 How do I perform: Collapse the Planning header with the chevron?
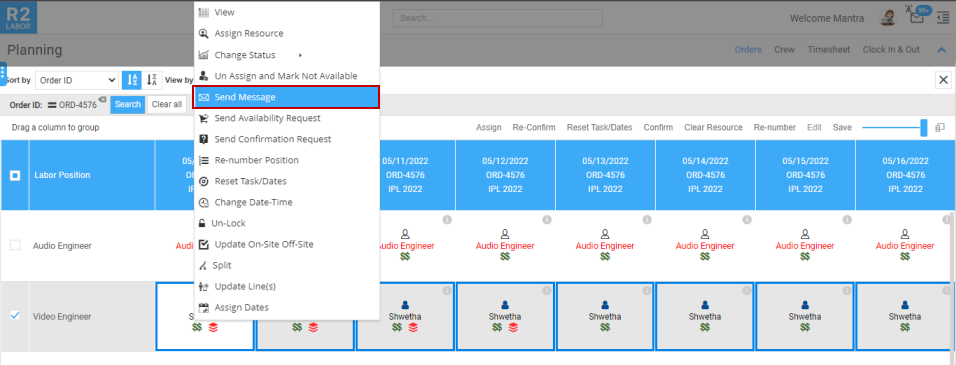[x=940, y=49]
